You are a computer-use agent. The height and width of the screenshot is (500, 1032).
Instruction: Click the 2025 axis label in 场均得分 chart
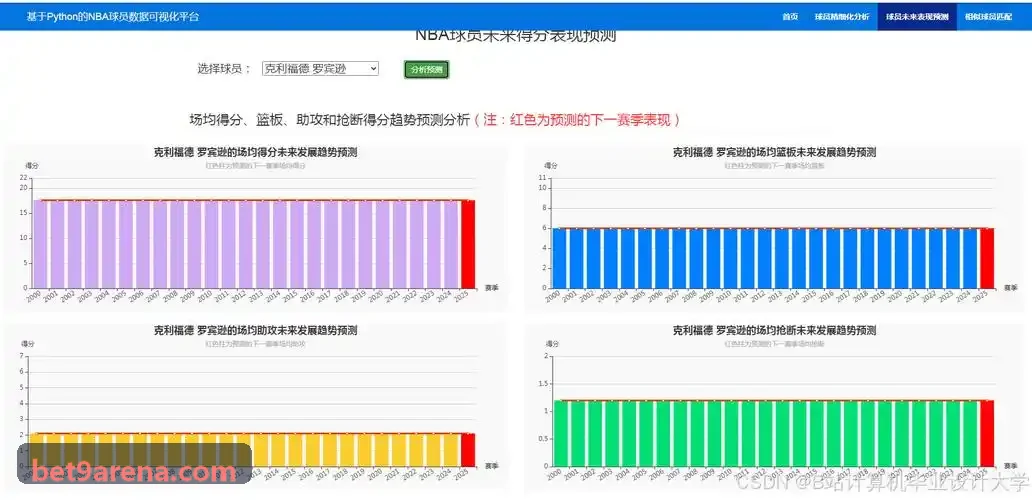[461, 297]
